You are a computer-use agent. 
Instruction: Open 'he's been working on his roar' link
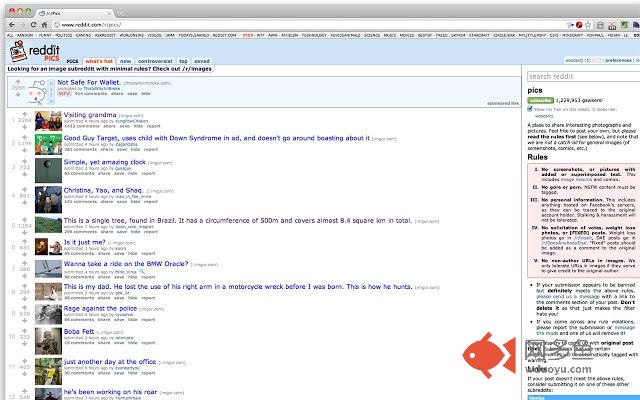(110, 392)
